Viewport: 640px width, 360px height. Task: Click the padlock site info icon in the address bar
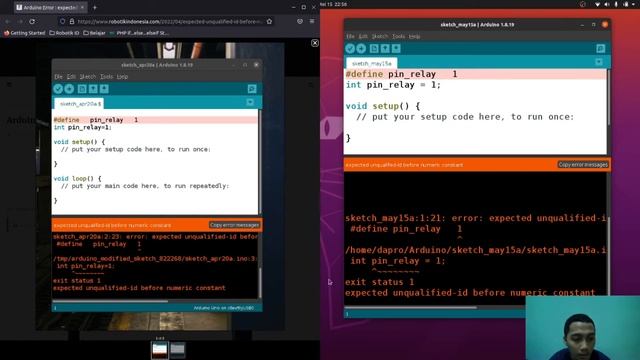coord(71,21)
